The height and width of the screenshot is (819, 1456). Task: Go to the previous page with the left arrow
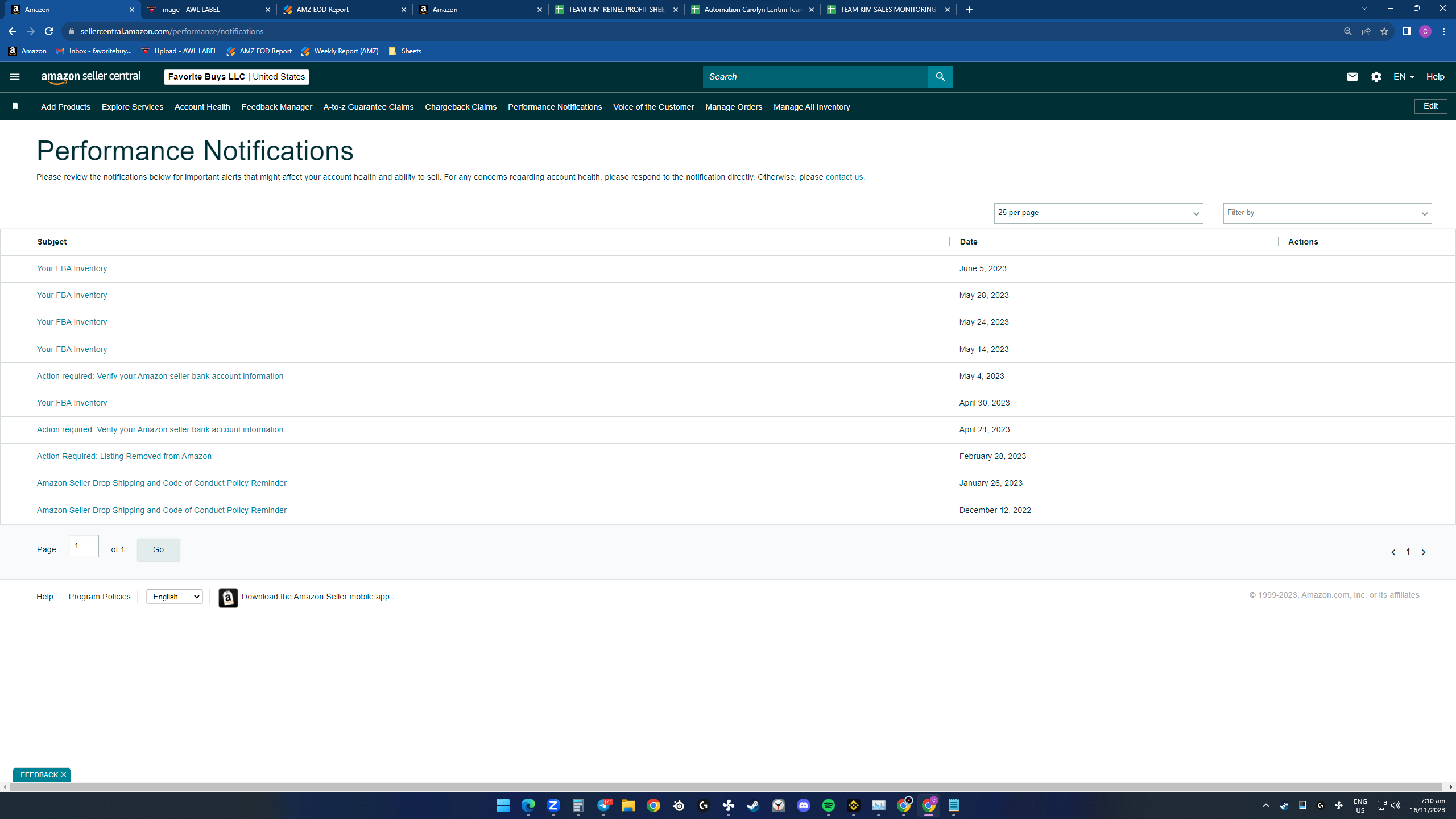pyautogui.click(x=1393, y=552)
